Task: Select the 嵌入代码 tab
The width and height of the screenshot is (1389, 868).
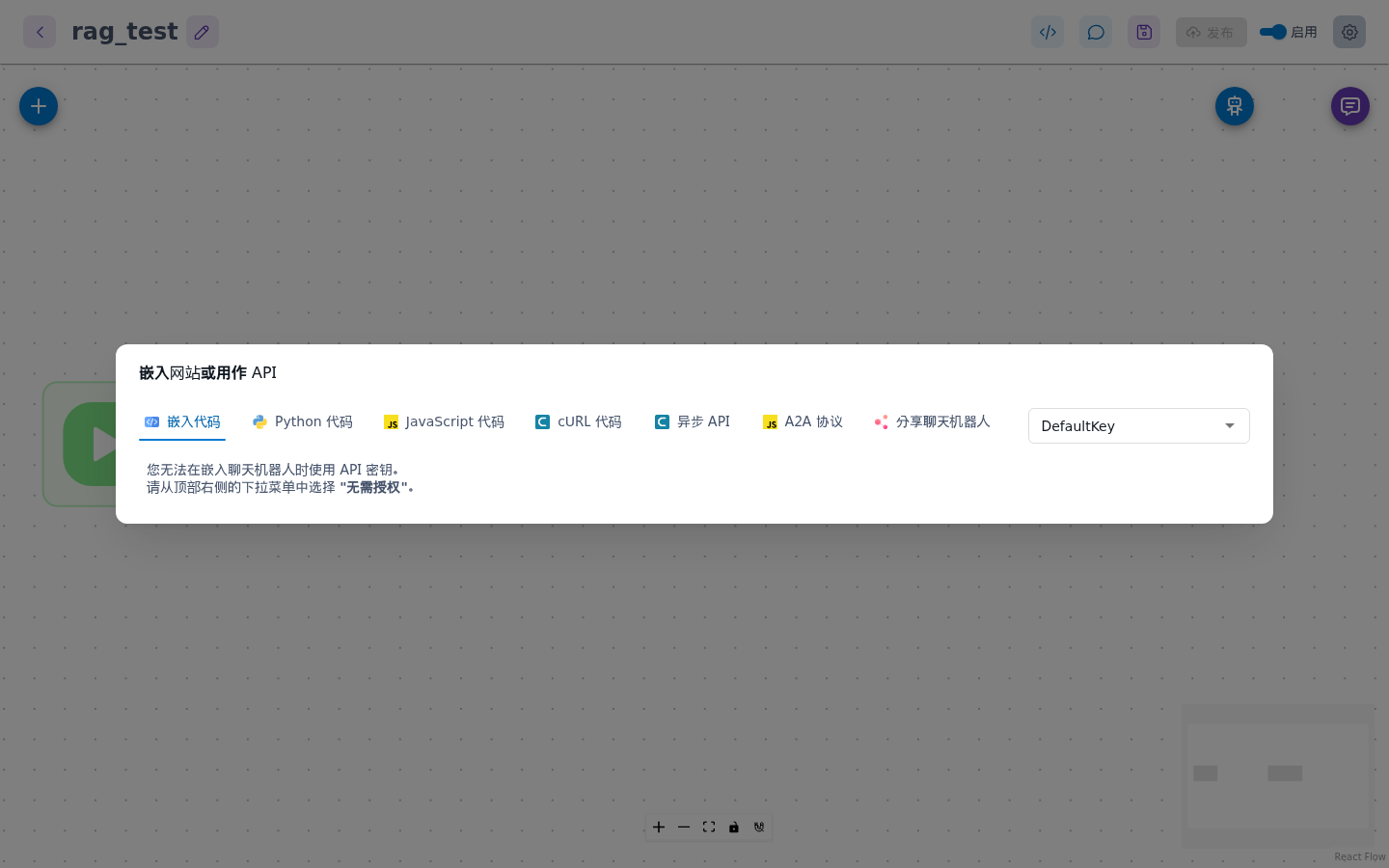Action: (x=182, y=422)
